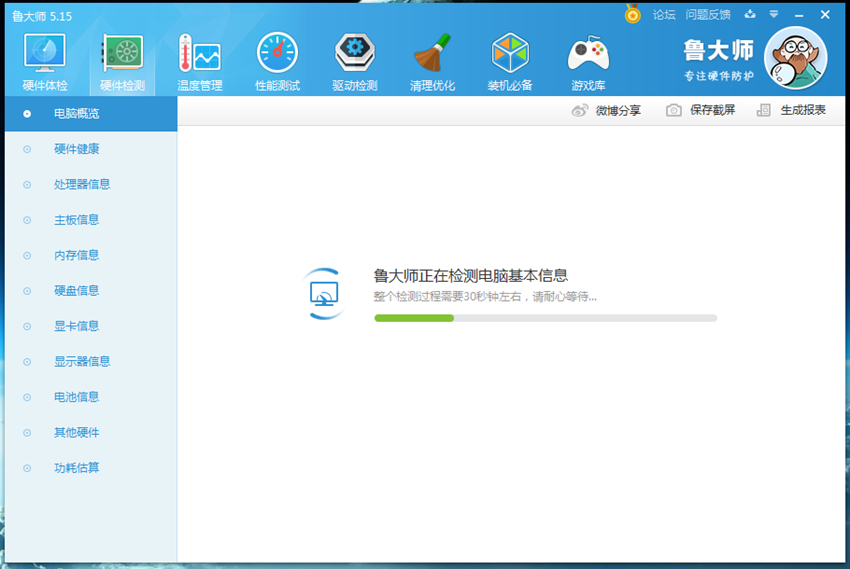850x569 pixels.
Task: Click 生成报表 to generate a report
Action: coord(791,111)
